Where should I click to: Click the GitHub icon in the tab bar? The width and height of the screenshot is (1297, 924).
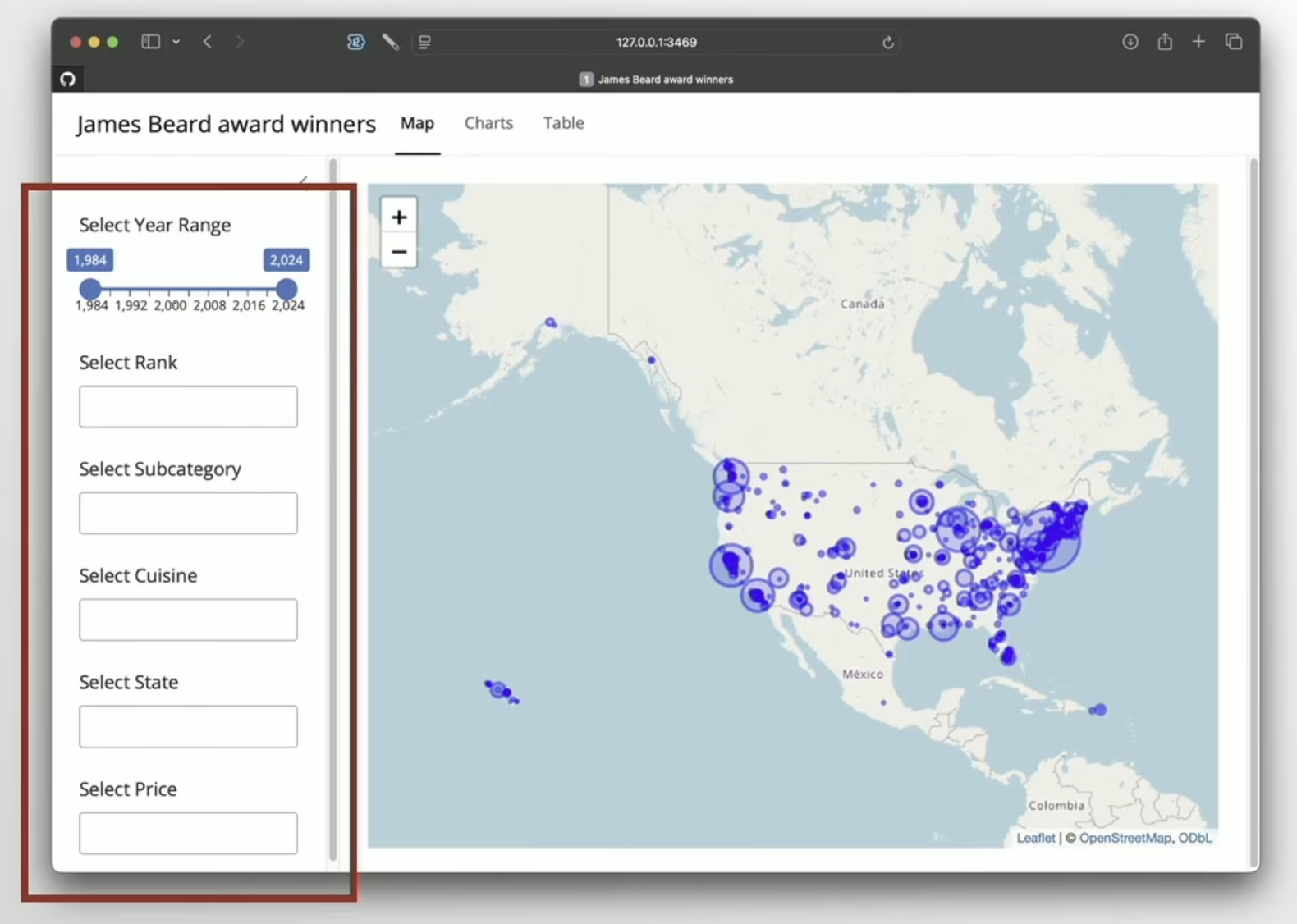(67, 79)
